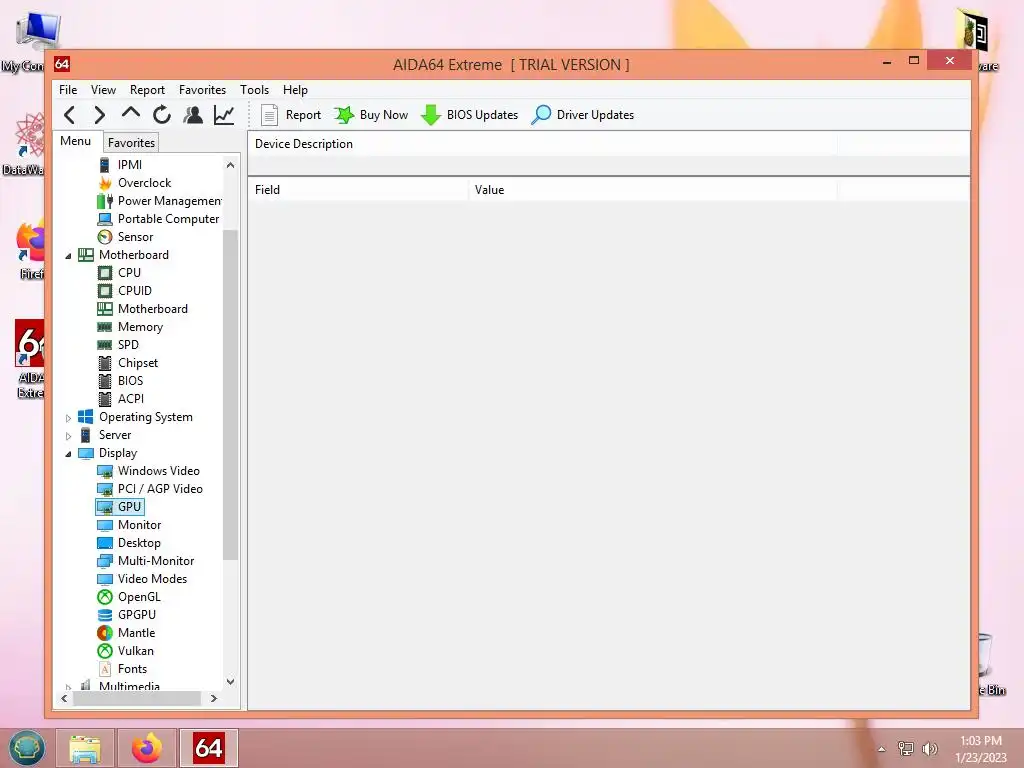Click the Report button in the toolbar
Image resolution: width=1024 pixels, height=768 pixels.
coord(291,115)
